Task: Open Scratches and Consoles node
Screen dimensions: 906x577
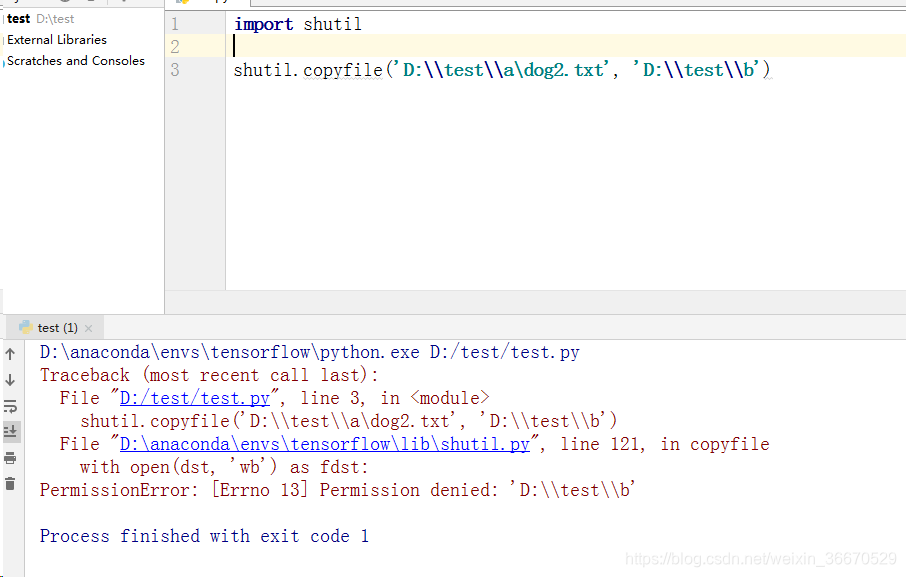Action: 76,61
